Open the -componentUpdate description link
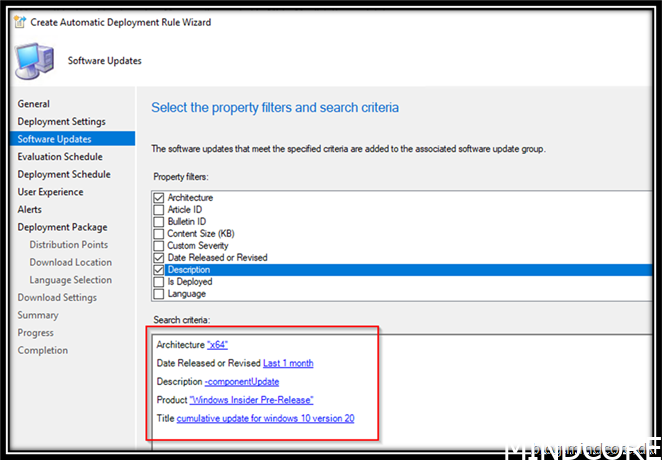Image resolution: width=662 pixels, height=460 pixels. tap(241, 381)
